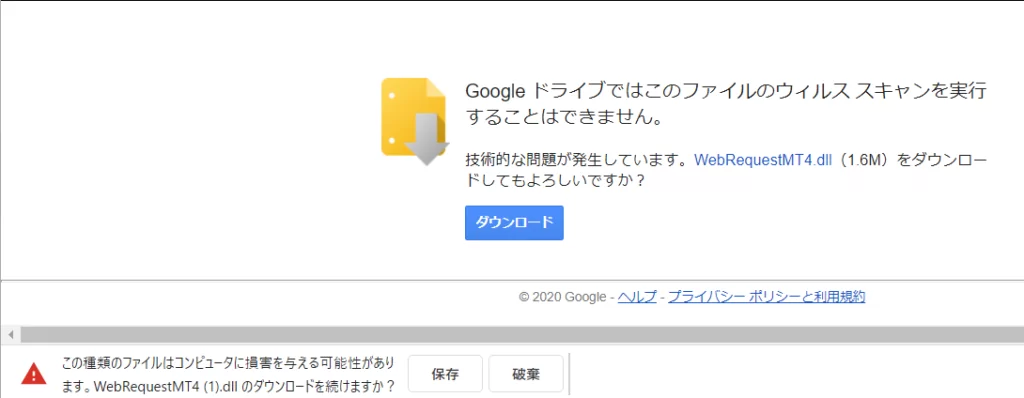Click the © 2020 Google text
Screen dimensions: 1024x398
pyautogui.click(x=562, y=297)
